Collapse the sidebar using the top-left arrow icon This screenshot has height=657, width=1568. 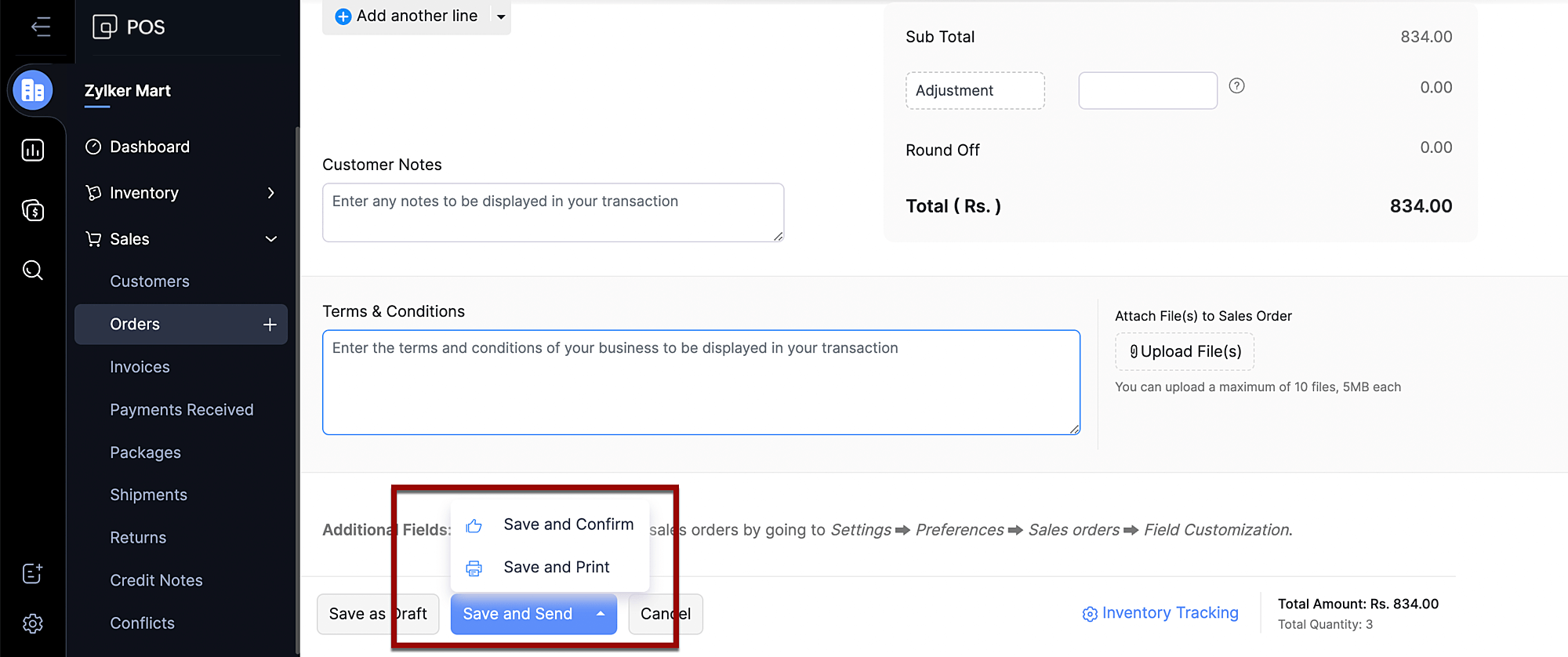[x=41, y=27]
